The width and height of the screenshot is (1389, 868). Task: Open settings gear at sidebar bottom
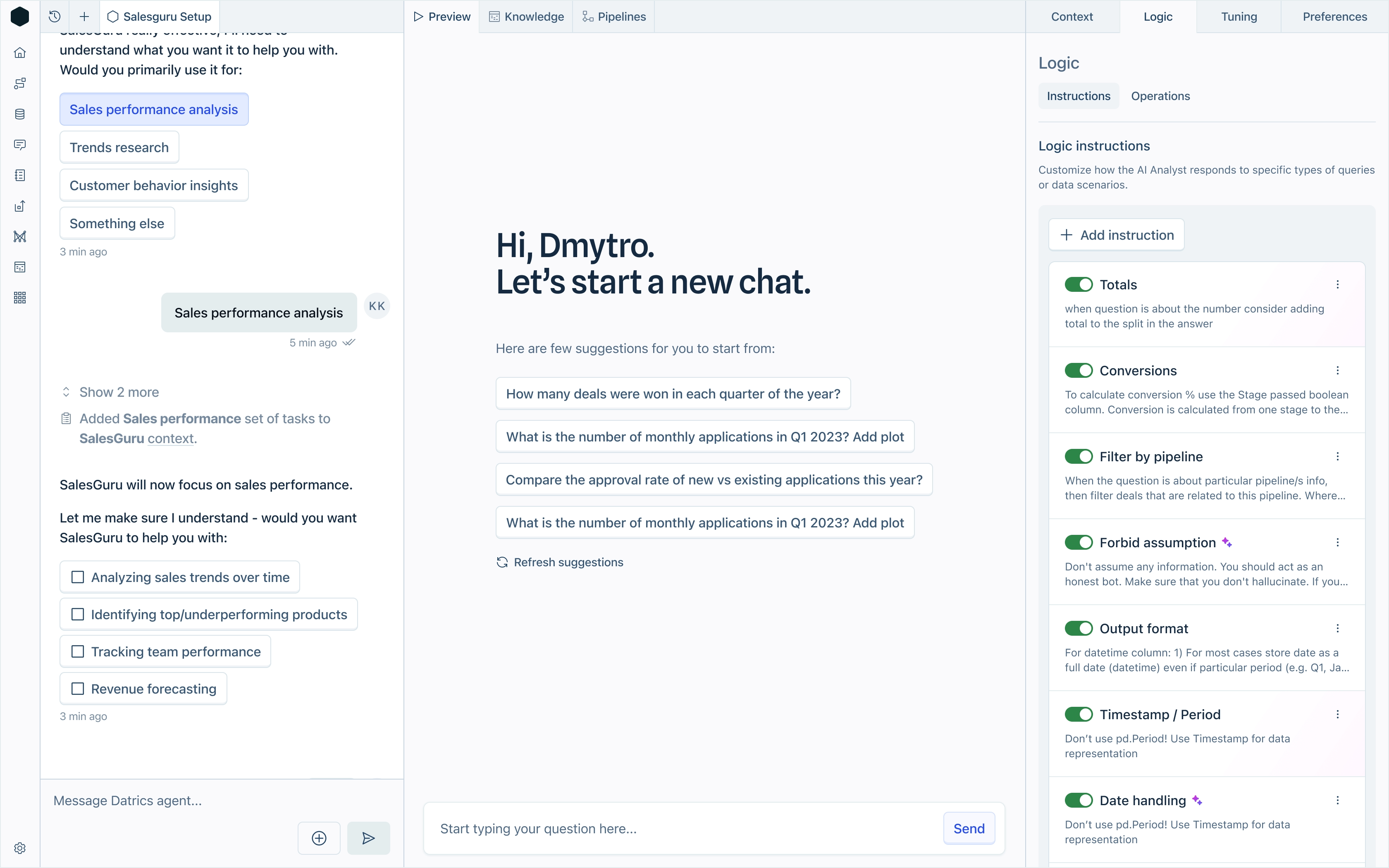pyautogui.click(x=20, y=848)
